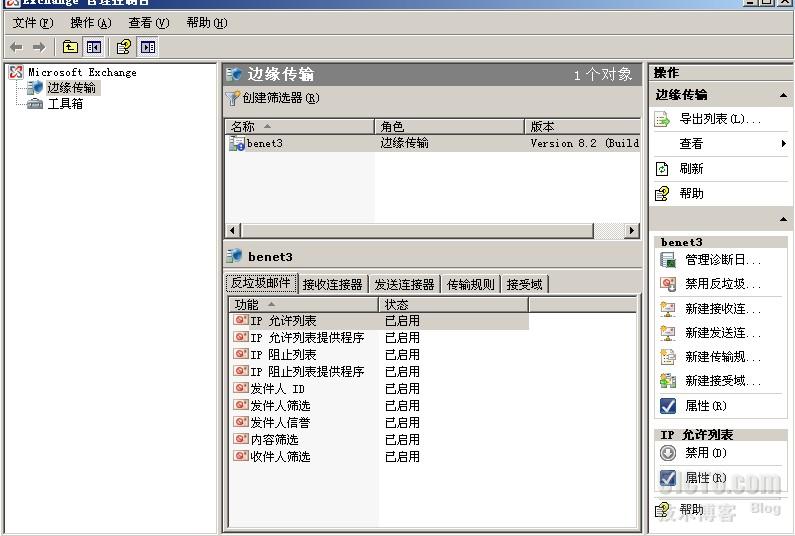The image size is (795, 536).
Task: Select the benet3 row in server list
Action: [432, 144]
